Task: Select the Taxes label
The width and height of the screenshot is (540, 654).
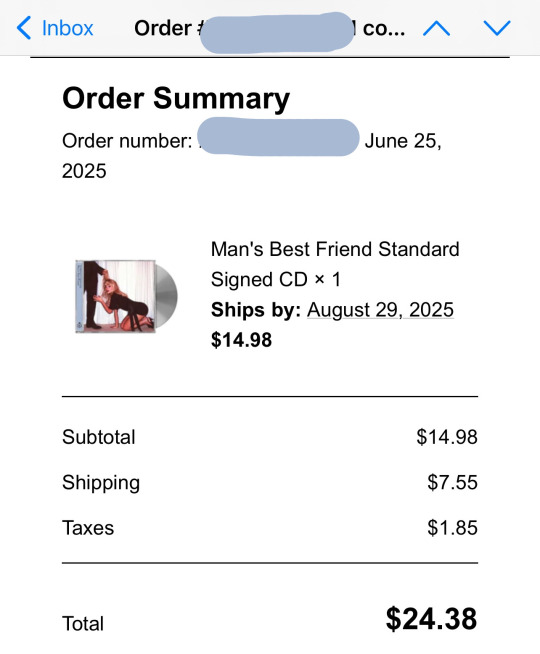Action: (x=88, y=528)
